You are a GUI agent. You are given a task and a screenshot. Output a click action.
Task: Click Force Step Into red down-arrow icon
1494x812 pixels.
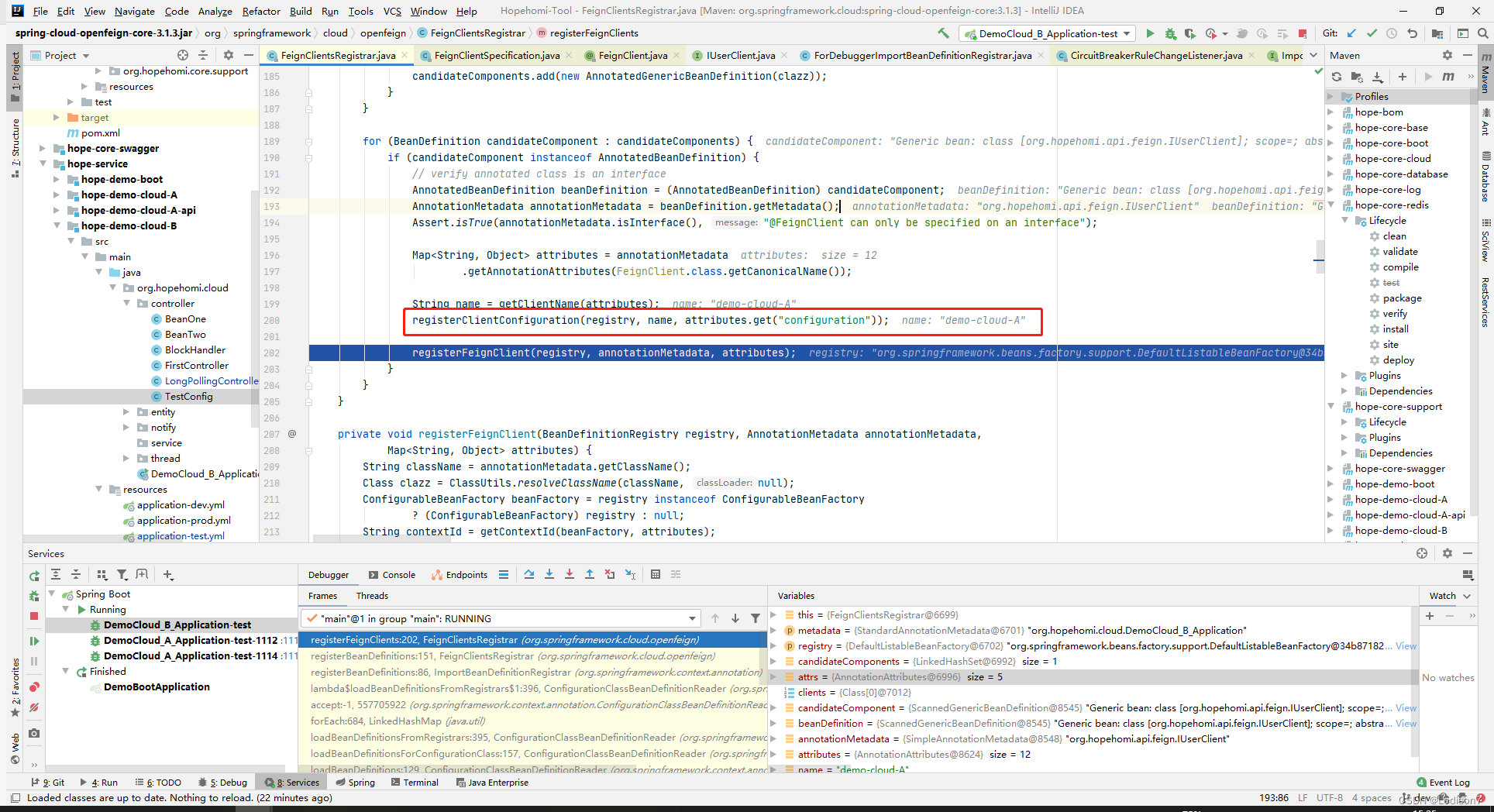click(x=570, y=574)
